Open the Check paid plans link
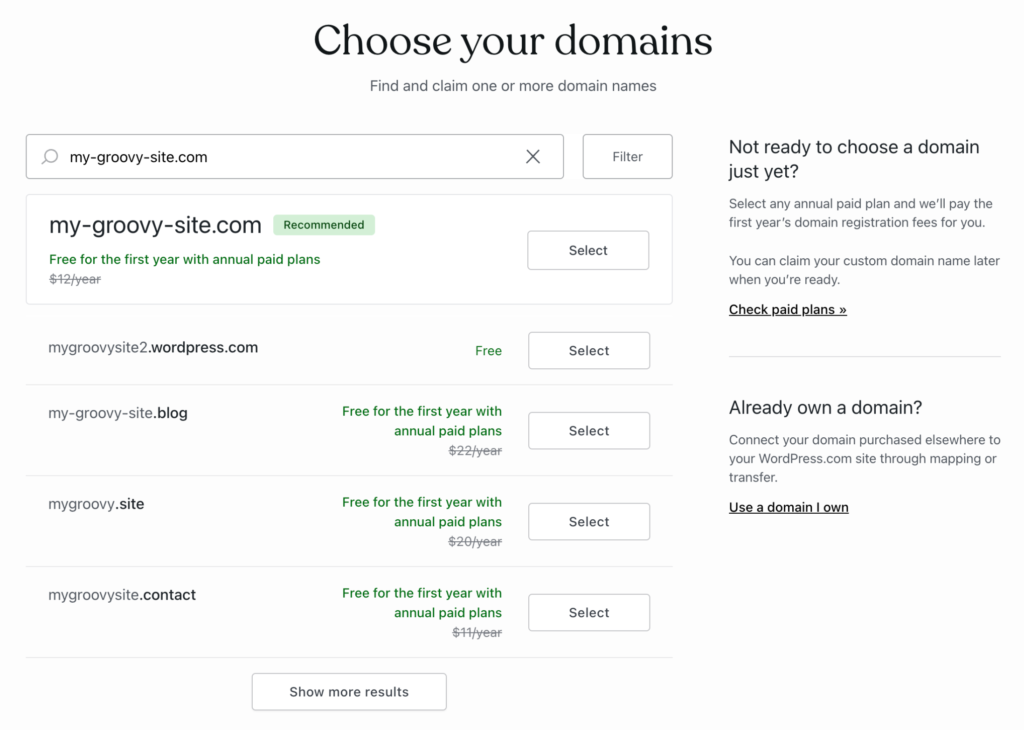This screenshot has height=730, width=1024. (788, 310)
